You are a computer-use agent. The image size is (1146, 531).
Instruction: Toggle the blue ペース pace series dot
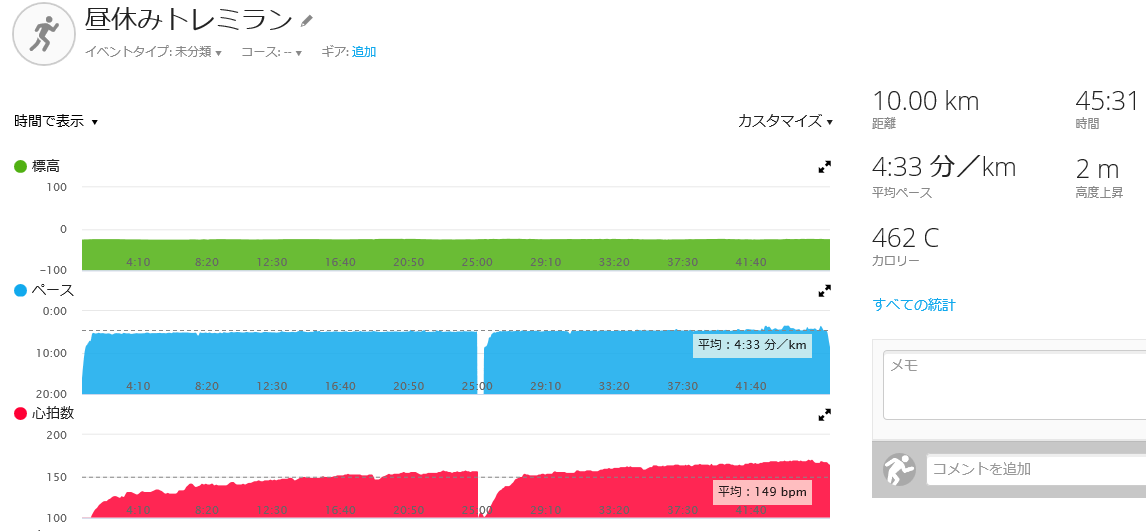pos(20,290)
